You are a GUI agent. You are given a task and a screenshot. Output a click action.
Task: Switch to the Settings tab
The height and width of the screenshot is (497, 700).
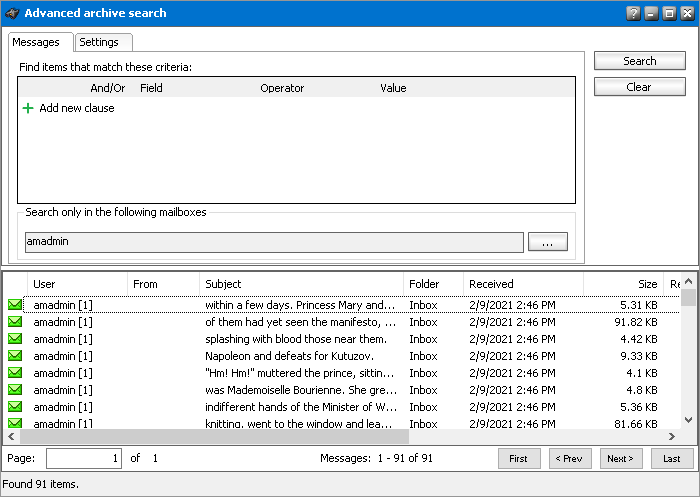coord(99,42)
